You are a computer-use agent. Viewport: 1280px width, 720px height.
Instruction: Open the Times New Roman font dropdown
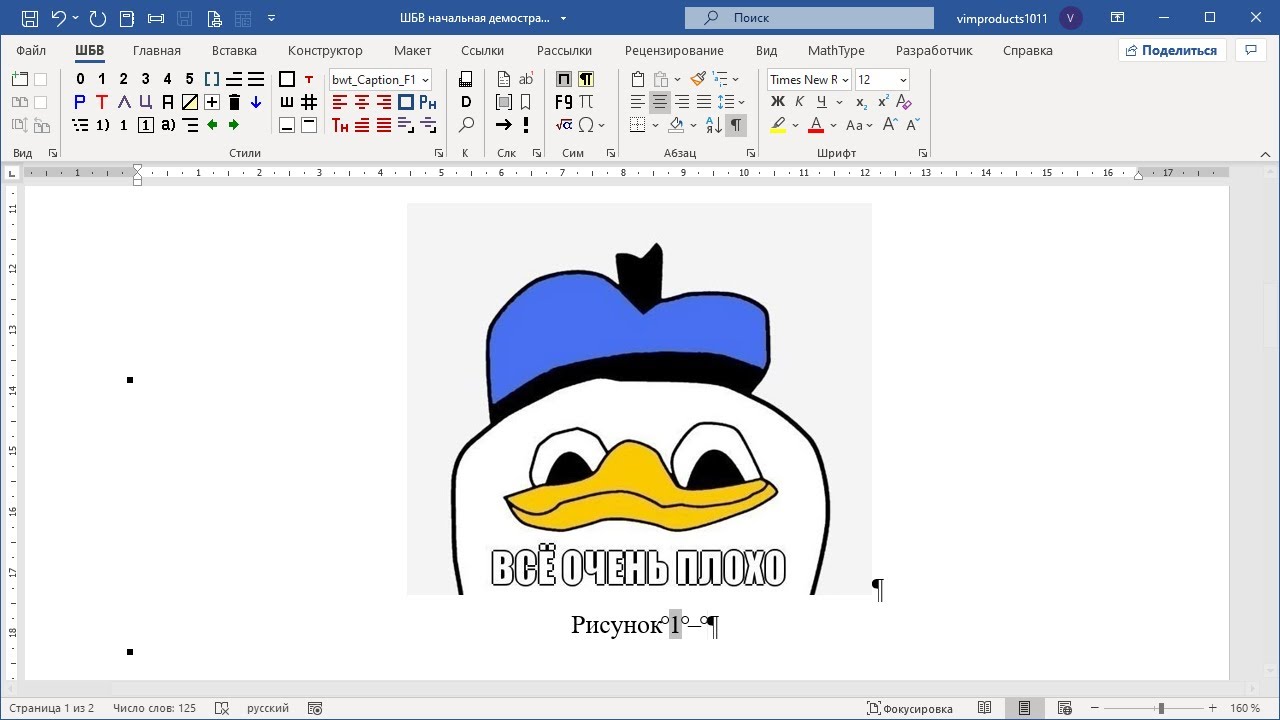pos(845,80)
